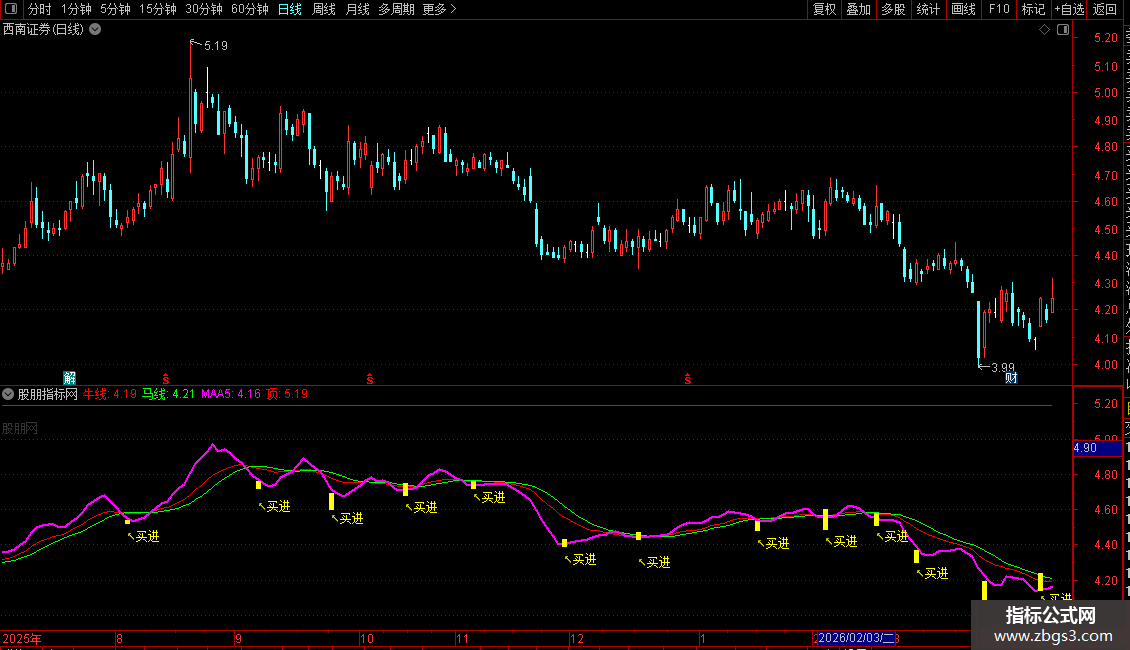This screenshot has width=1130, height=650.
Task: Expand the 更多 periods menu
Action: (x=439, y=9)
